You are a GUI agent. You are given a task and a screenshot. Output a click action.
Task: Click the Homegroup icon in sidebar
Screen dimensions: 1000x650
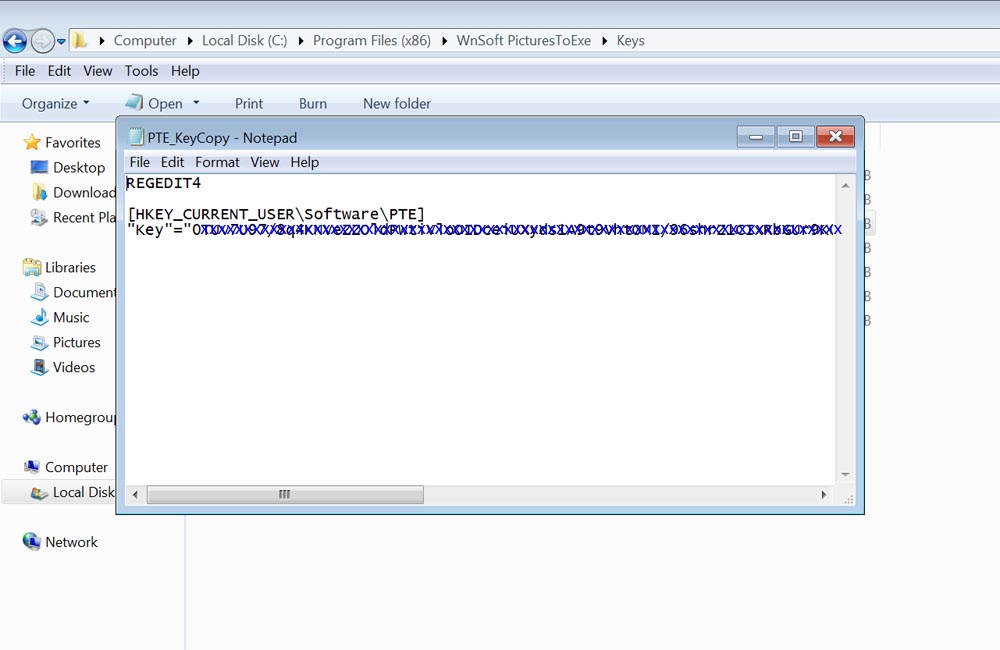coord(32,418)
